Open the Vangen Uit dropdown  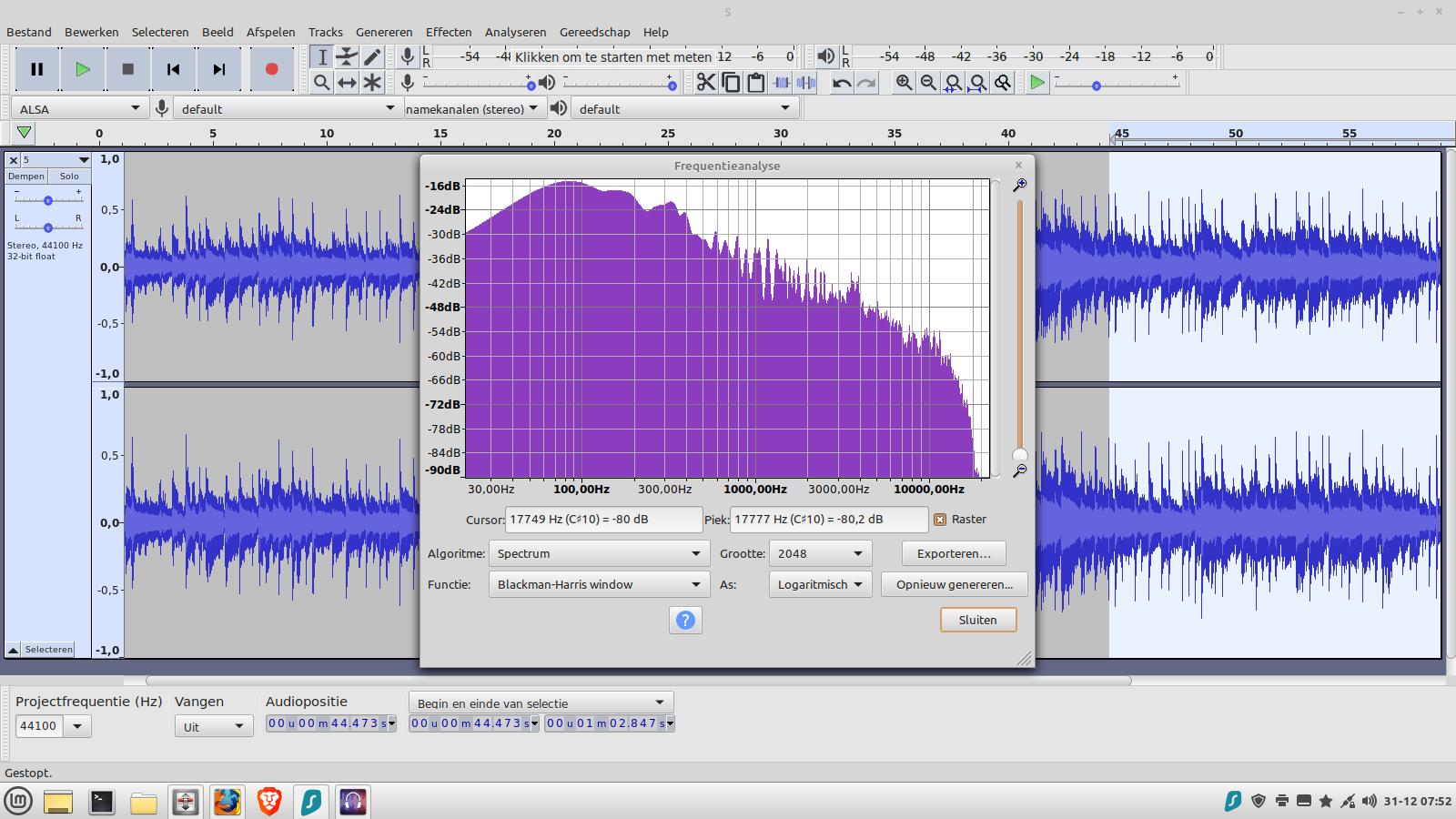pos(214,726)
